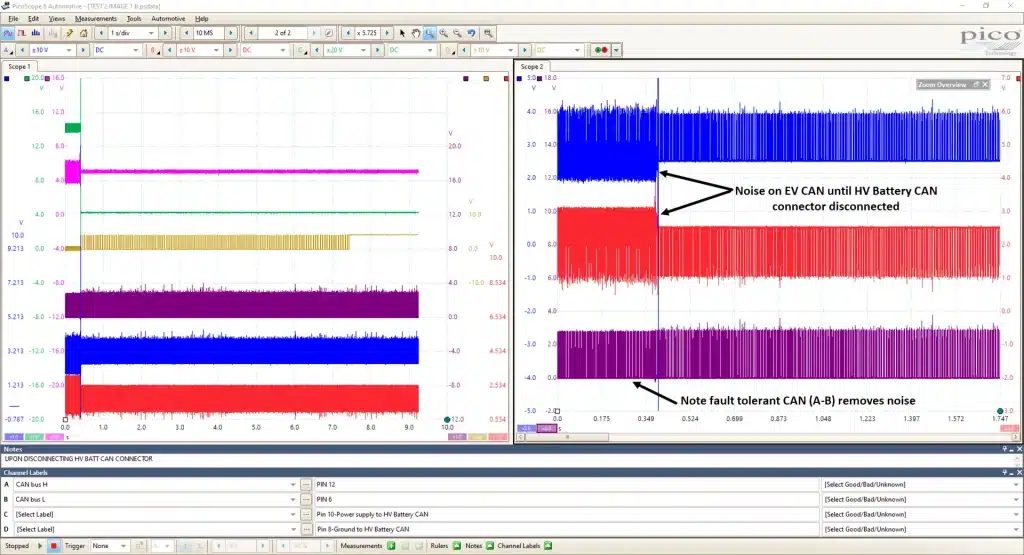Add a measurement with green plus
The width and height of the screenshot is (1024, 555).
(x=391, y=546)
